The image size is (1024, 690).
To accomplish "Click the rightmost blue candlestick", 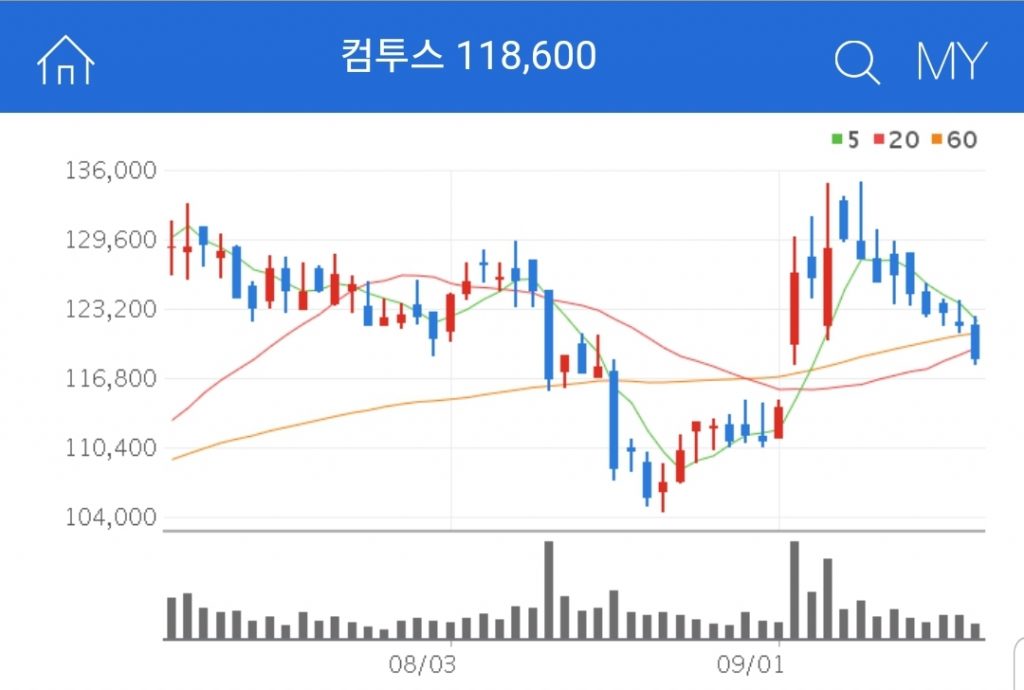I will click(x=975, y=341).
